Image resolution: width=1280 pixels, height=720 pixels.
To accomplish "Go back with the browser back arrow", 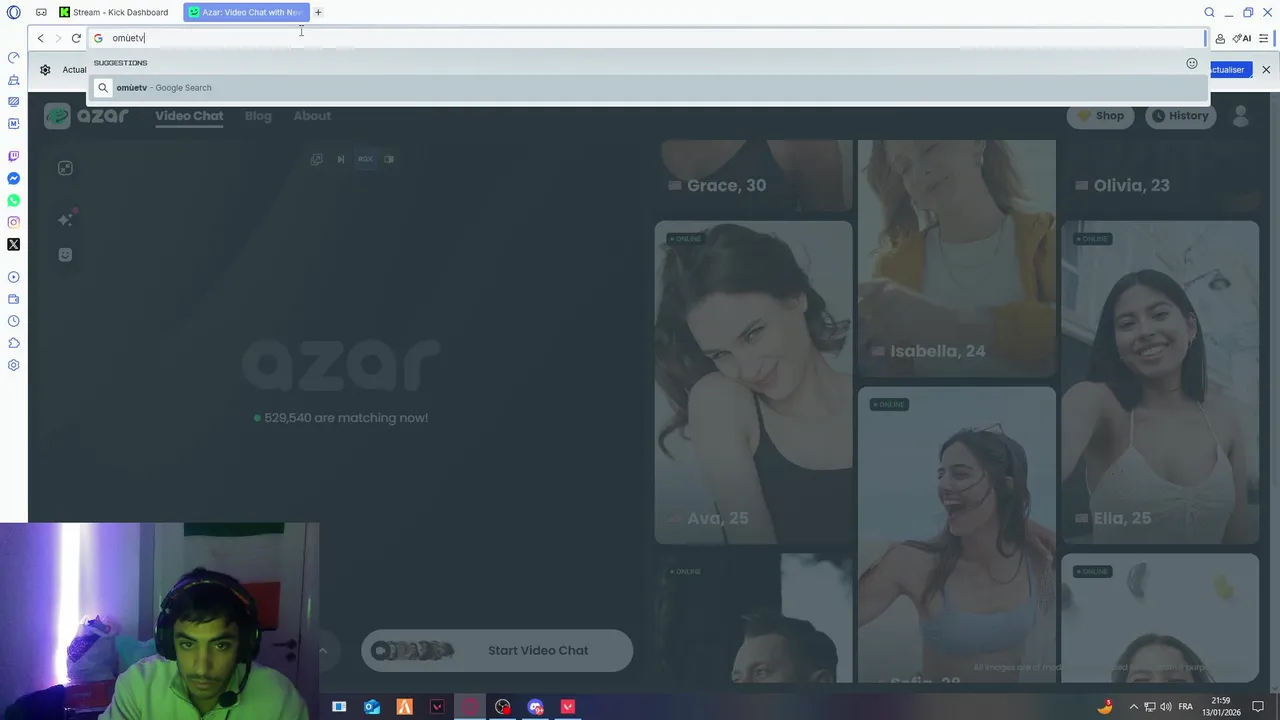I will (x=40, y=38).
